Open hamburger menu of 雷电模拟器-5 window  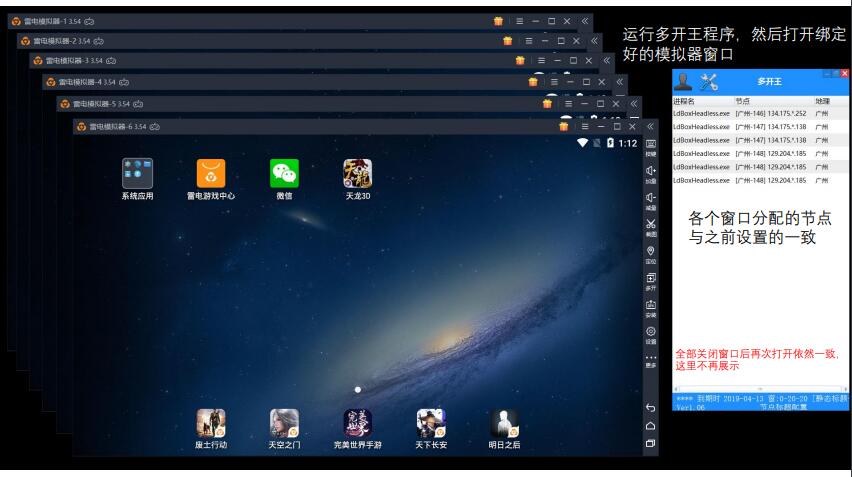[568, 104]
